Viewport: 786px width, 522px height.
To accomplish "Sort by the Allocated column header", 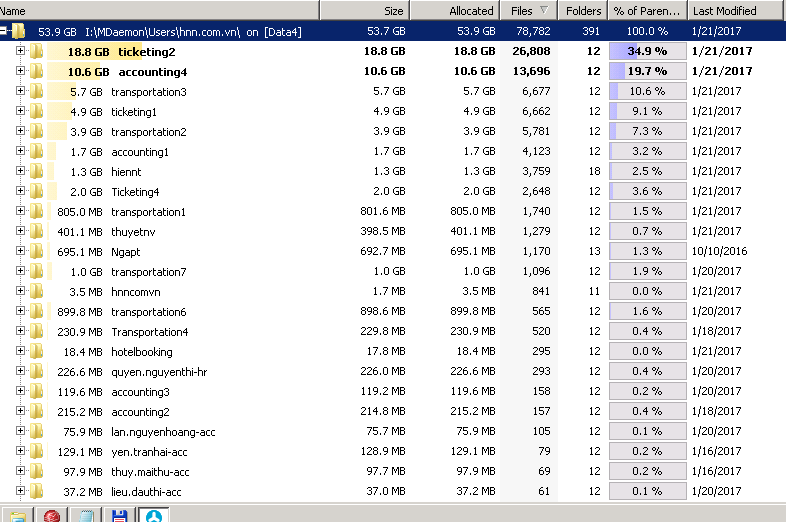I will 455,11.
